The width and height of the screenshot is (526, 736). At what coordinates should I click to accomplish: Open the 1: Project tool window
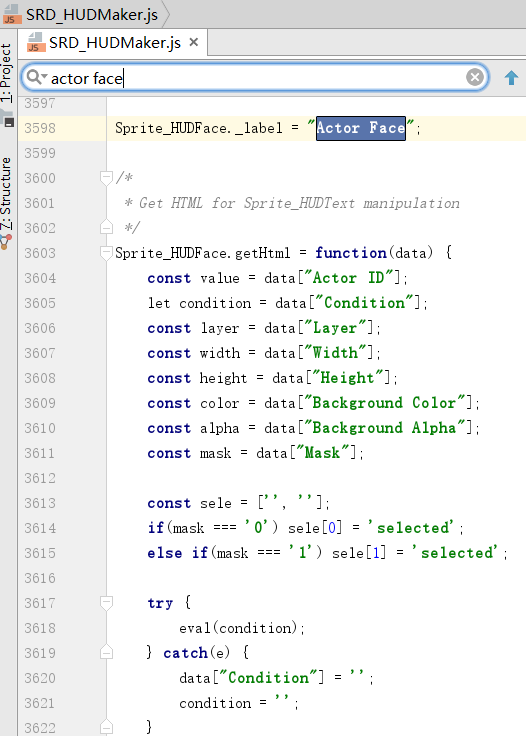pos(6,73)
